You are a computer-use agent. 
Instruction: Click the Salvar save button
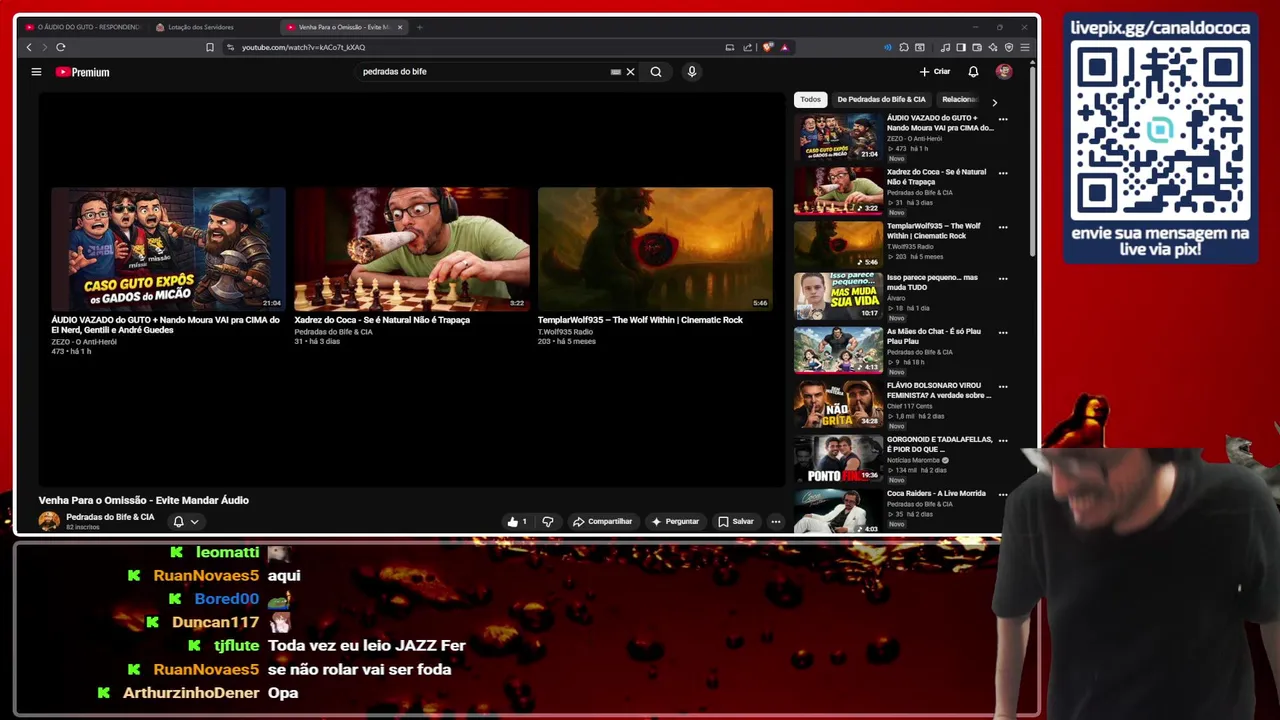736,521
